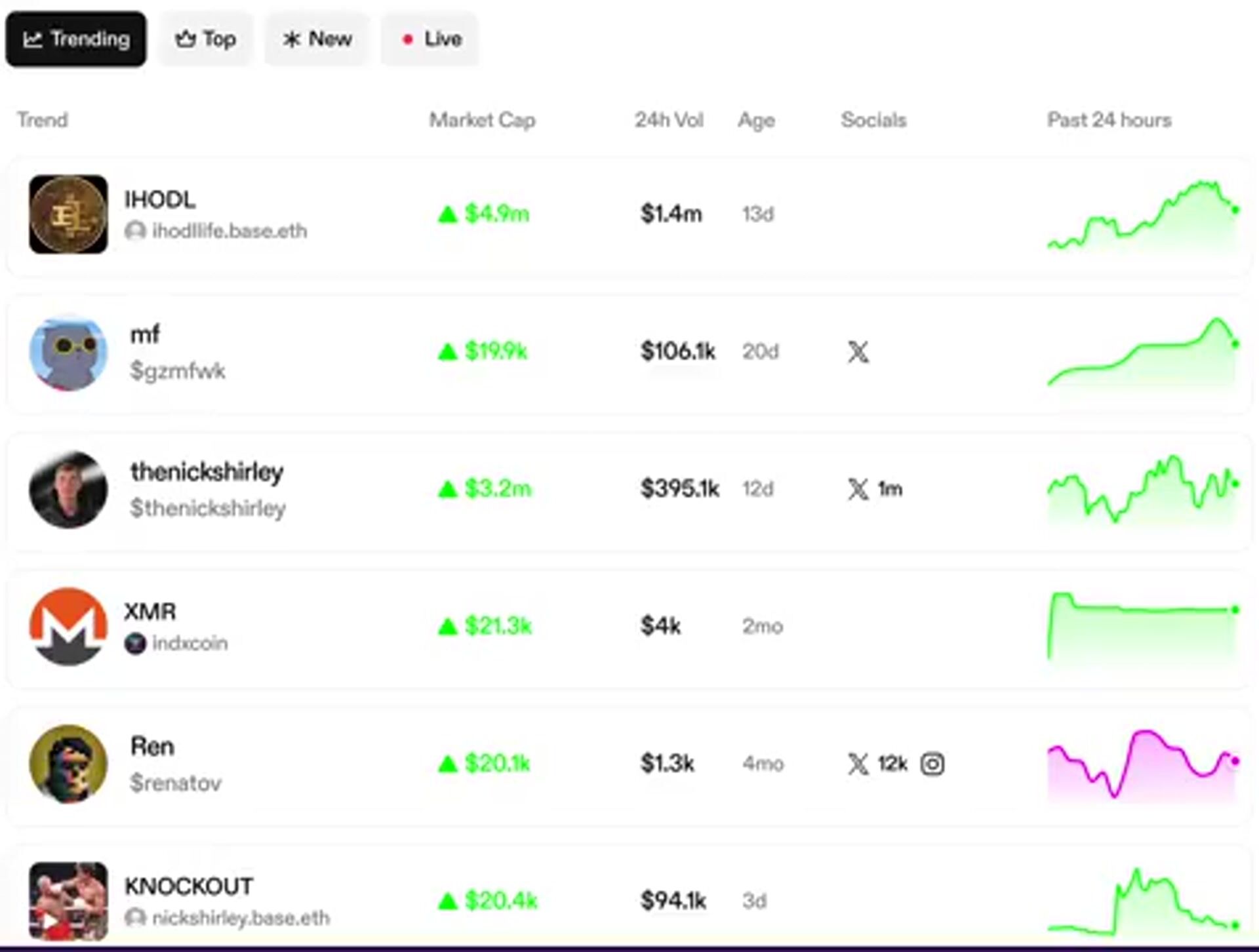
Task: Open thenickshirley profile picture
Action: point(68,489)
